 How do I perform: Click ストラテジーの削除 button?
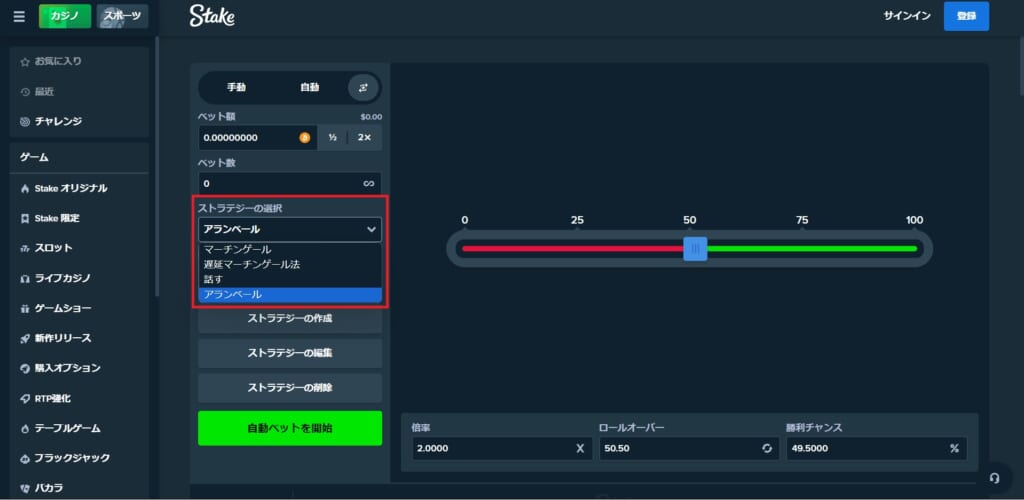[289, 388]
